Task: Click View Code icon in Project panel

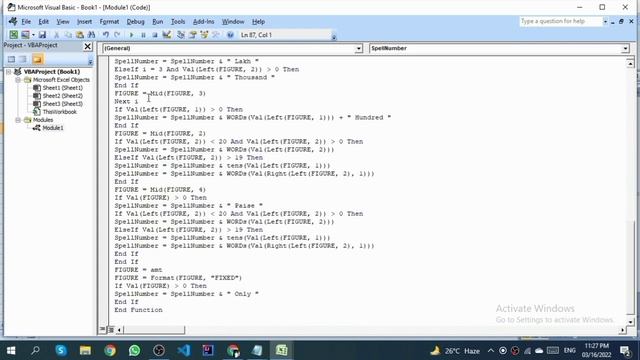Action: (11, 60)
